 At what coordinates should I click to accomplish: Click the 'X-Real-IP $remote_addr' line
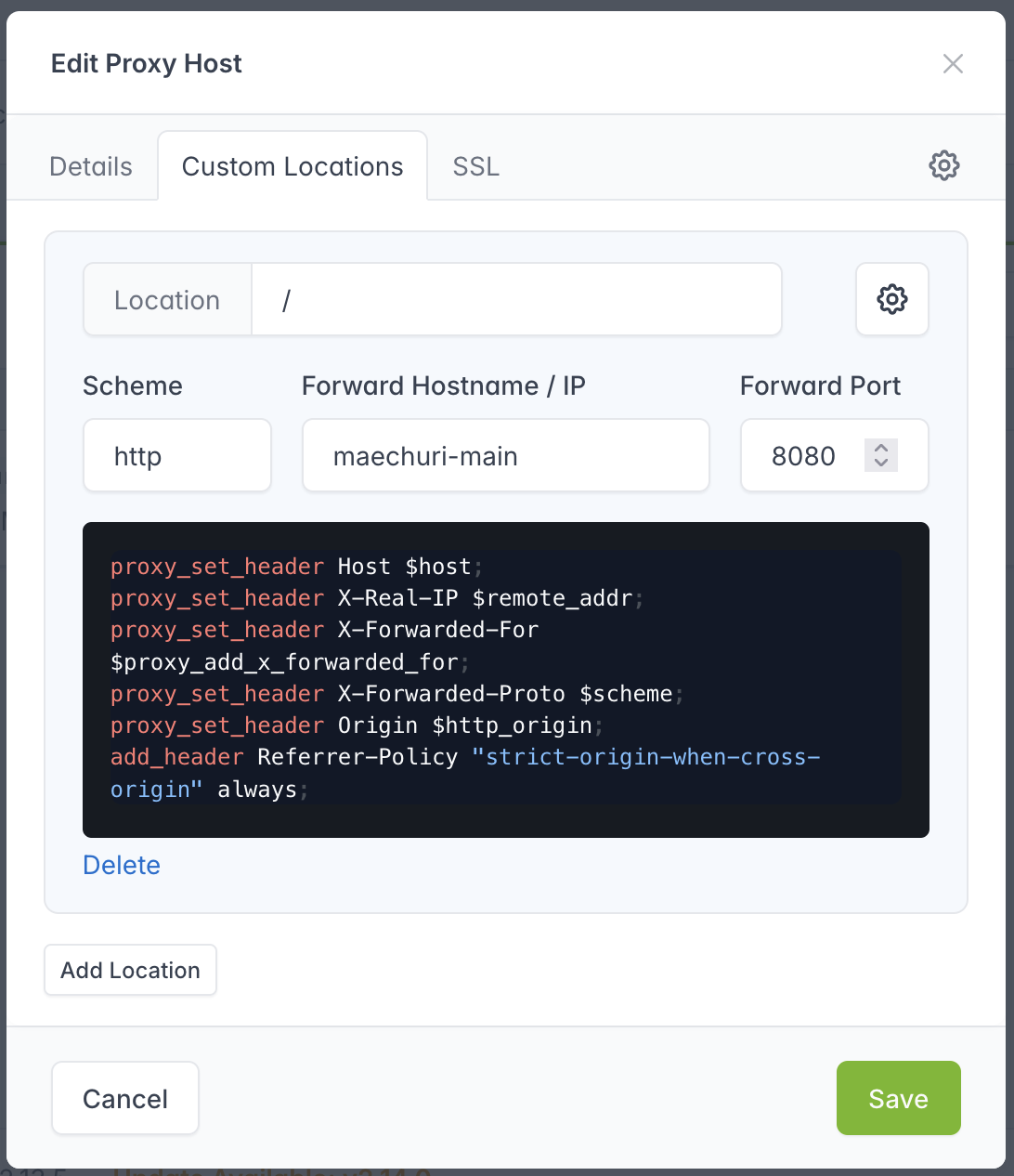[x=377, y=598]
